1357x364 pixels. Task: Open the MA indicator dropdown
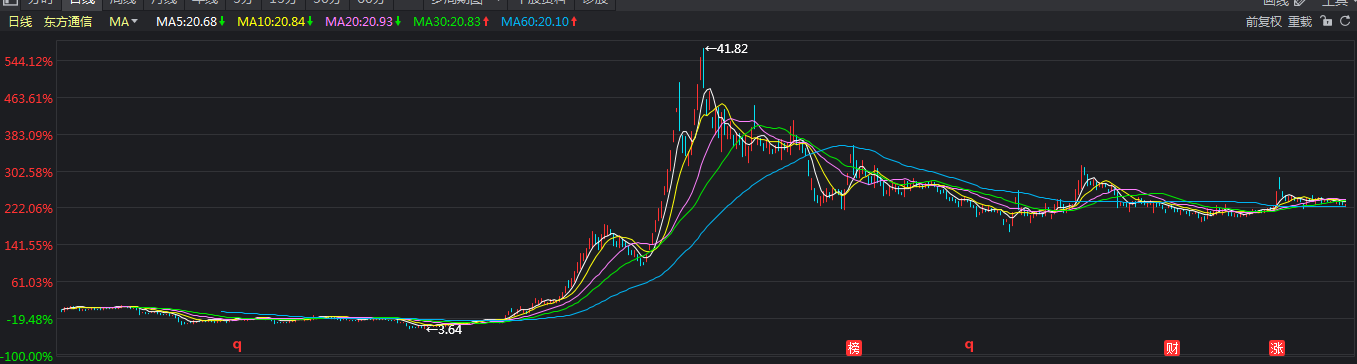click(124, 21)
